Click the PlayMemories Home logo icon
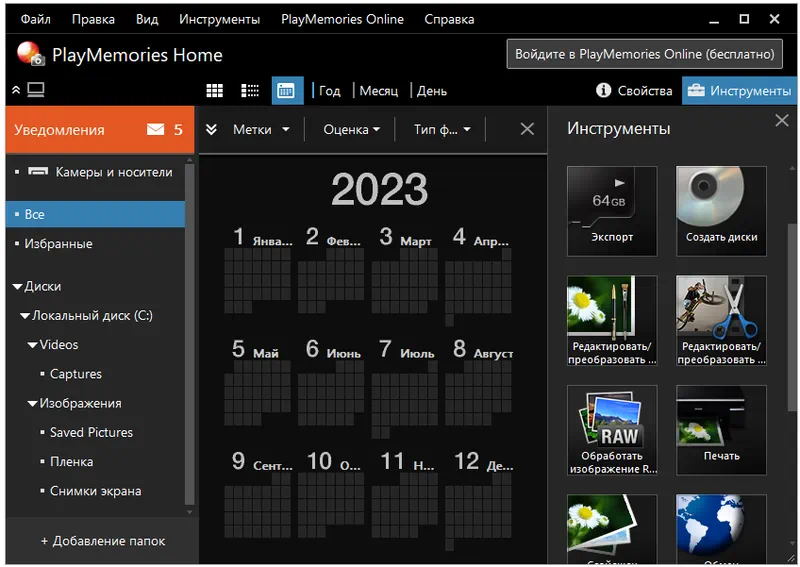800x567 pixels. click(x=30, y=54)
